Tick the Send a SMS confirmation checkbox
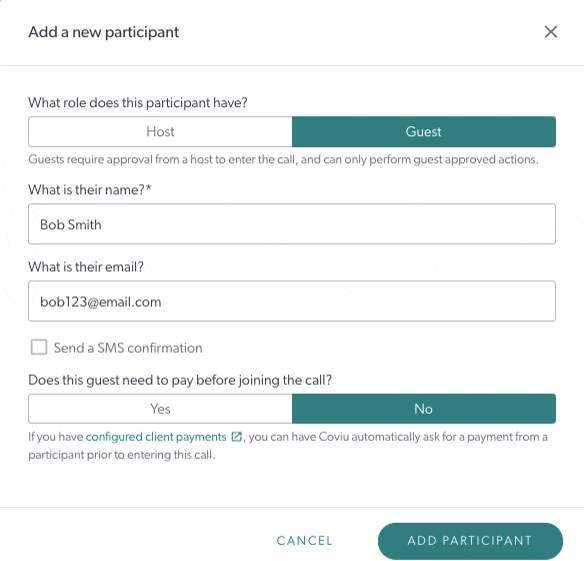 [x=39, y=347]
